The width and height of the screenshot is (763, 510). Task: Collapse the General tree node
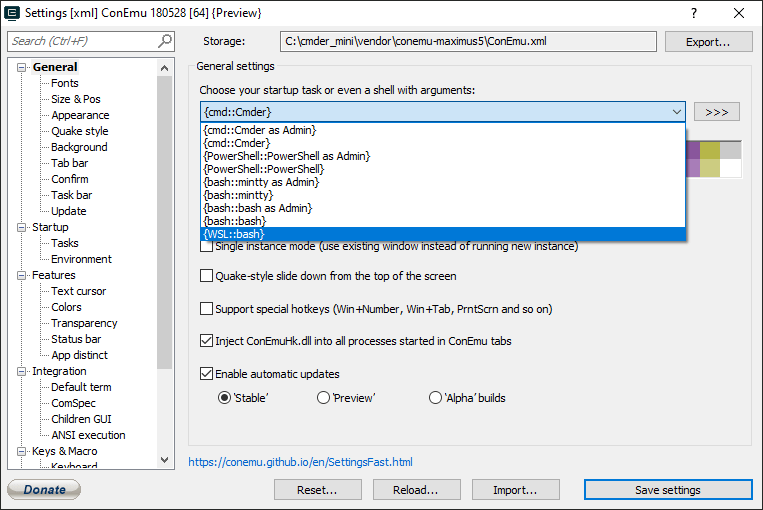pos(21,67)
